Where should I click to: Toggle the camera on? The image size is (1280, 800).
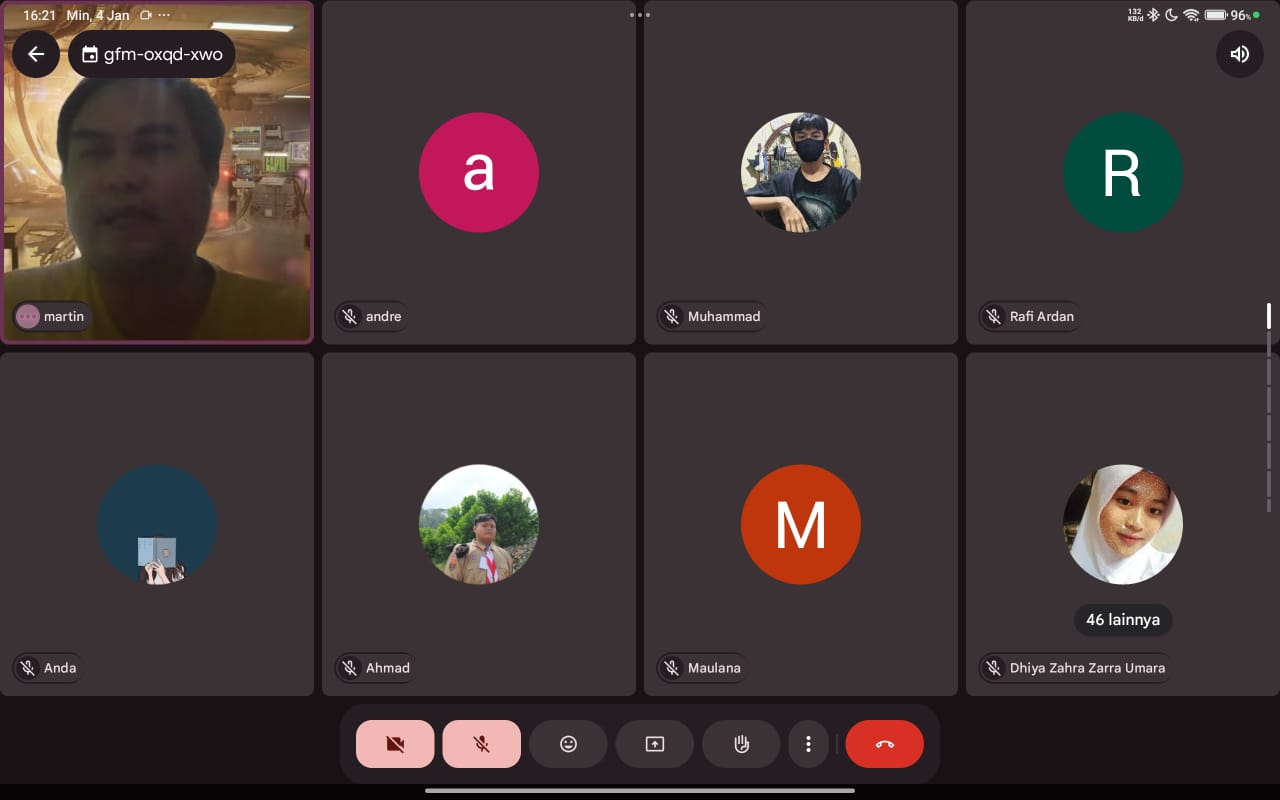click(395, 744)
